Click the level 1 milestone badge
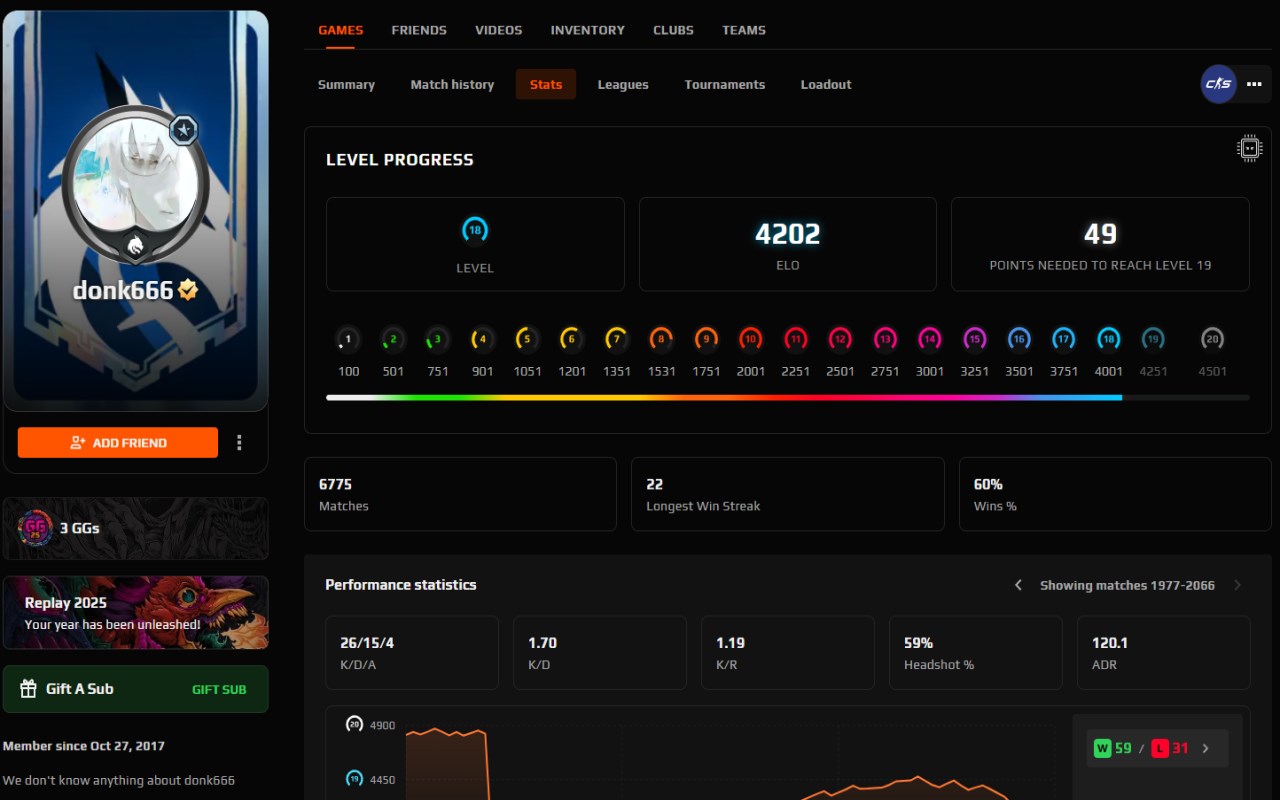Image resolution: width=1280 pixels, height=800 pixels. (348, 339)
